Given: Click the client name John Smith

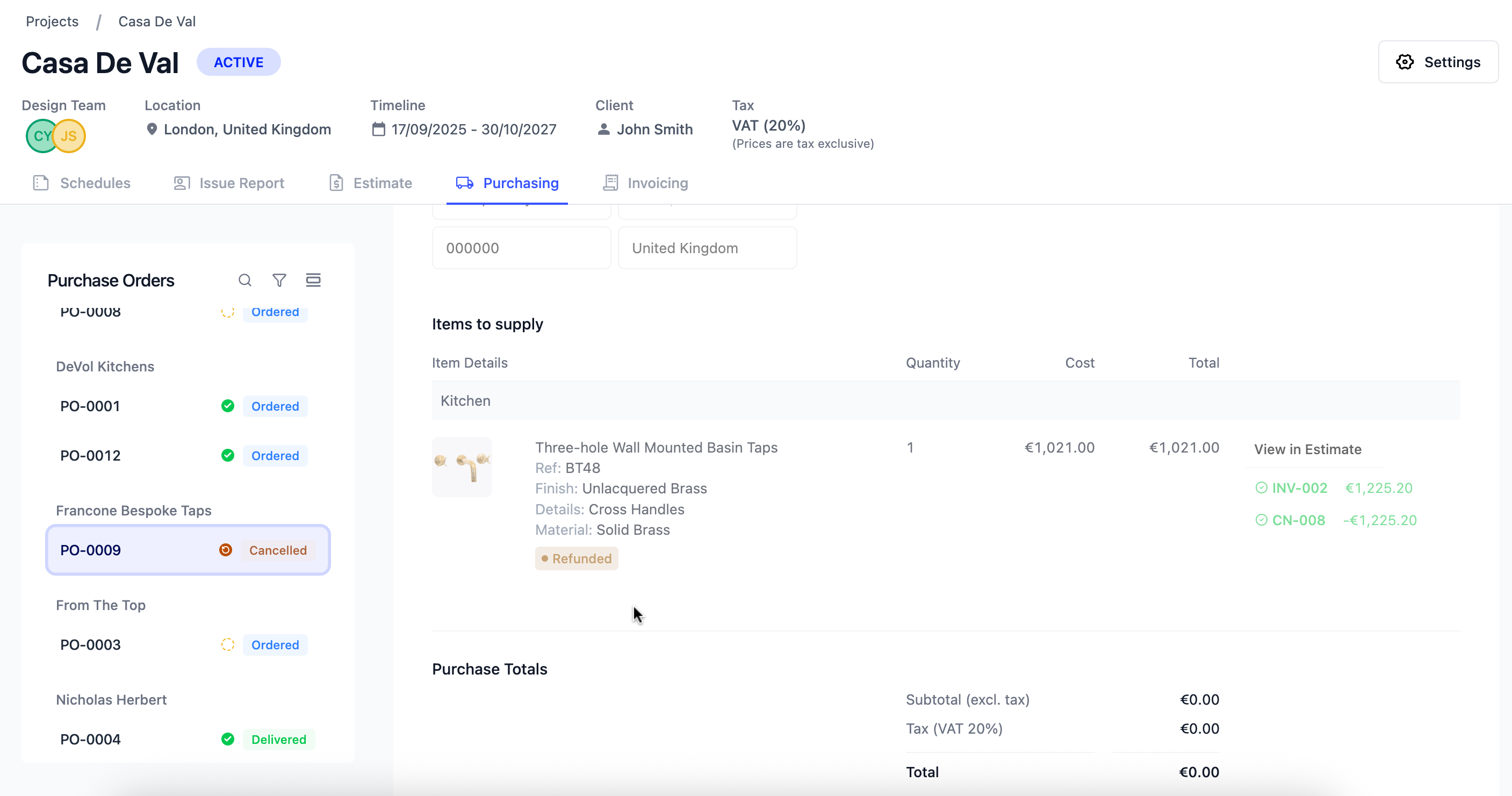Looking at the screenshot, I should (x=654, y=129).
